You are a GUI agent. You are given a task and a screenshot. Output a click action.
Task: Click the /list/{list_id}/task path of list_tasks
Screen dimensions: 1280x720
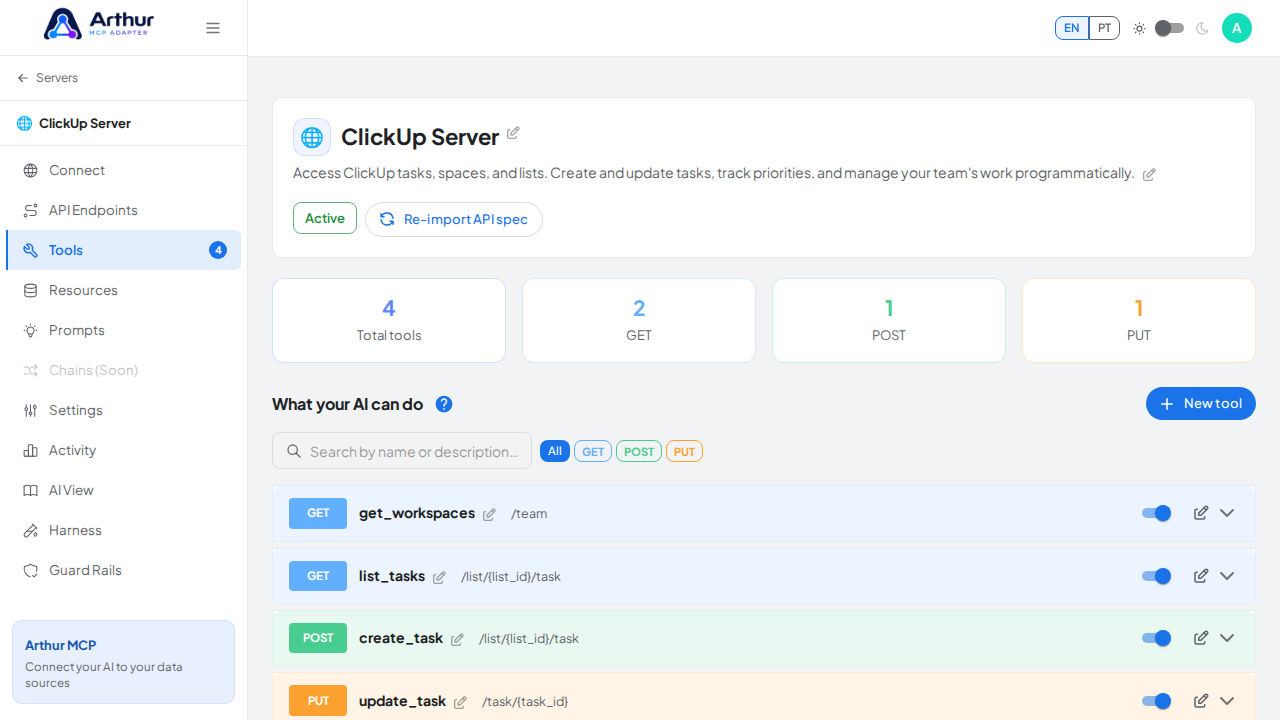coord(511,577)
